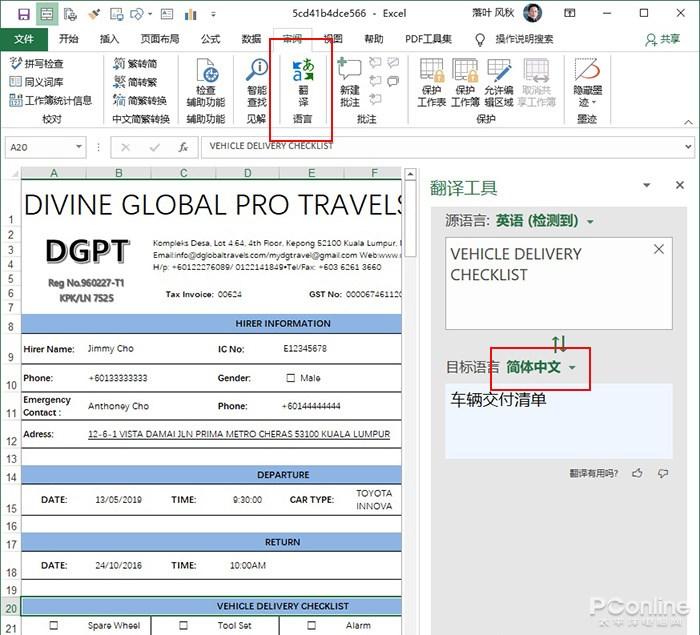Viewport: 700px width, 635px height.
Task: Select column A header
Action: click(54, 173)
